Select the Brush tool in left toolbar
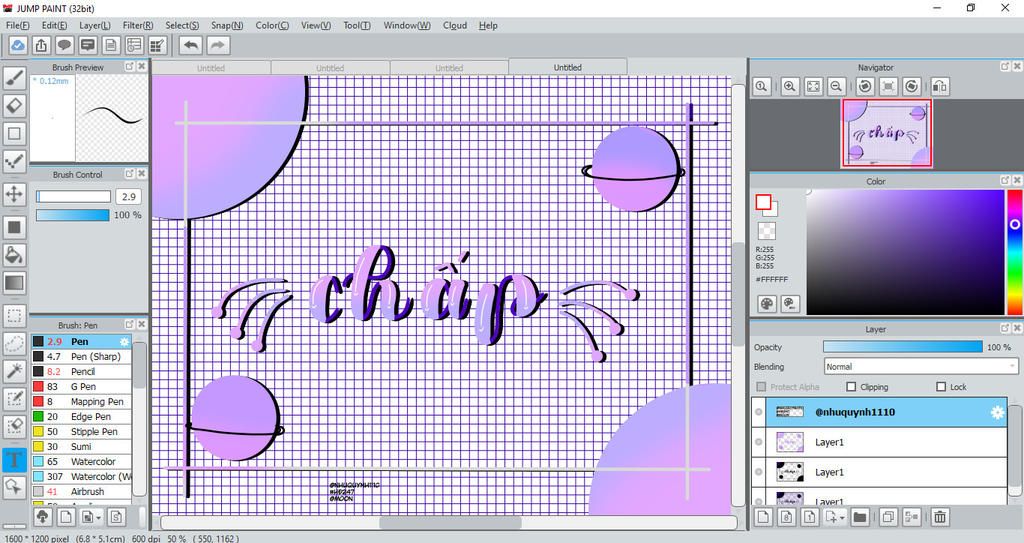The width and height of the screenshot is (1024, 543). point(14,78)
